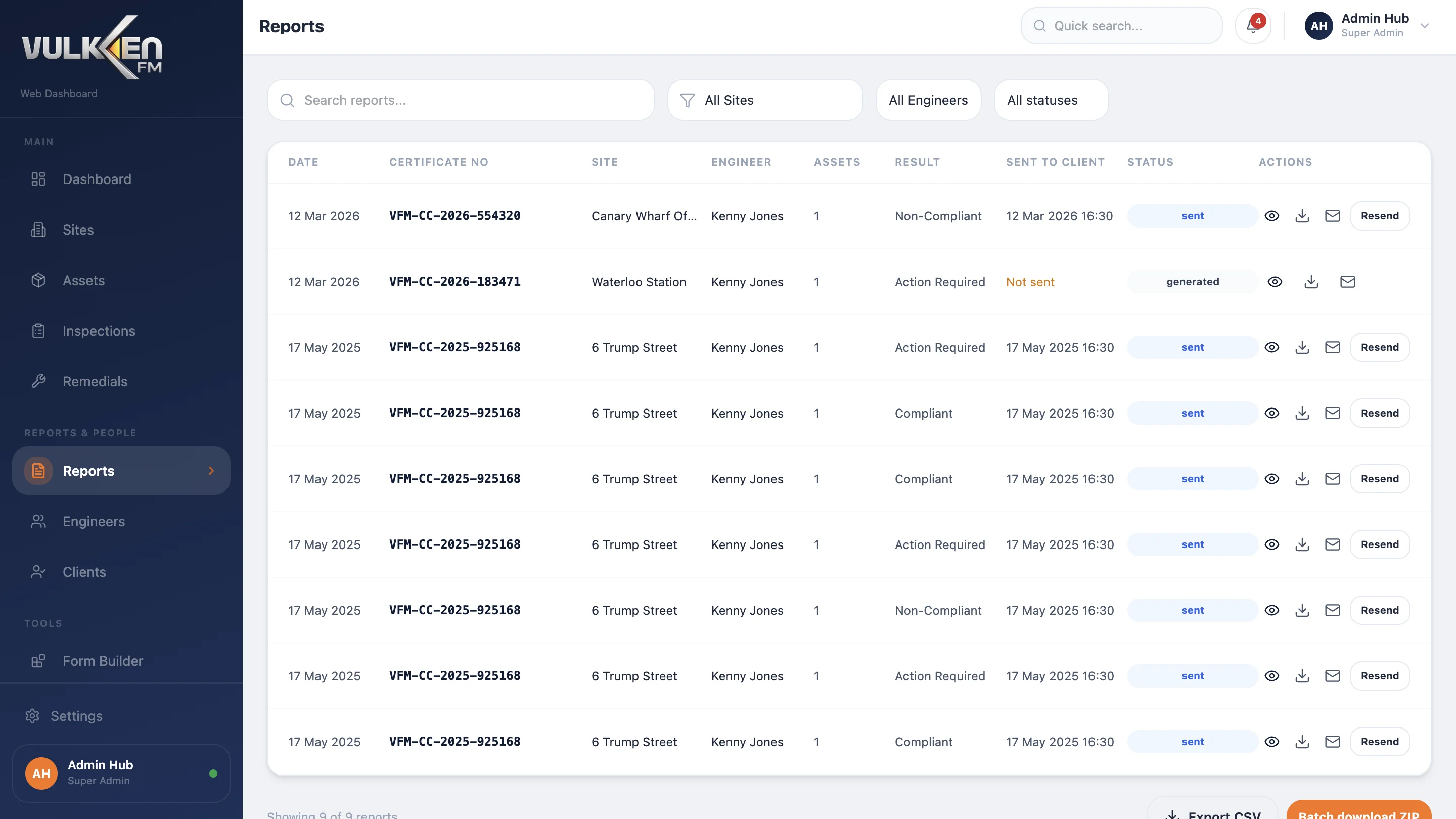Switch to the Reports section
The height and width of the screenshot is (819, 1456).
point(88,470)
